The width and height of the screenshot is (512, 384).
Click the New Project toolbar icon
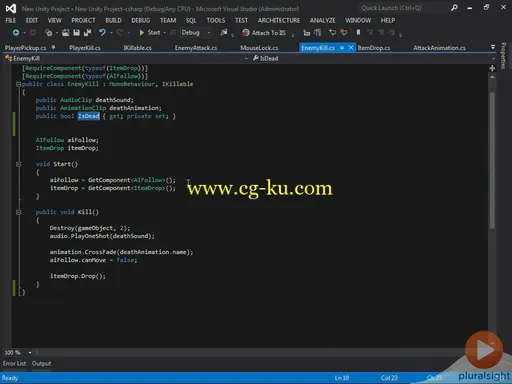tap(49, 33)
